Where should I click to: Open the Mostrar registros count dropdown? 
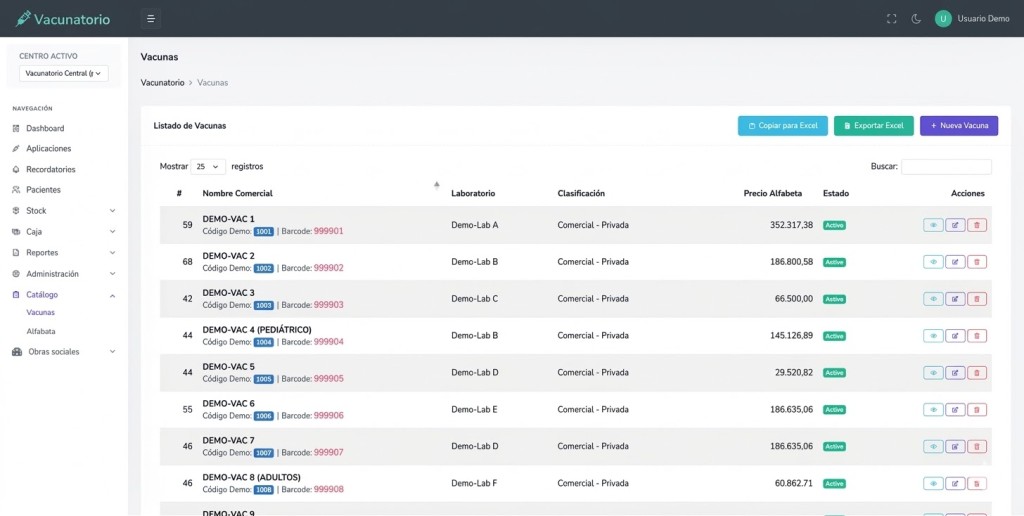(209, 167)
